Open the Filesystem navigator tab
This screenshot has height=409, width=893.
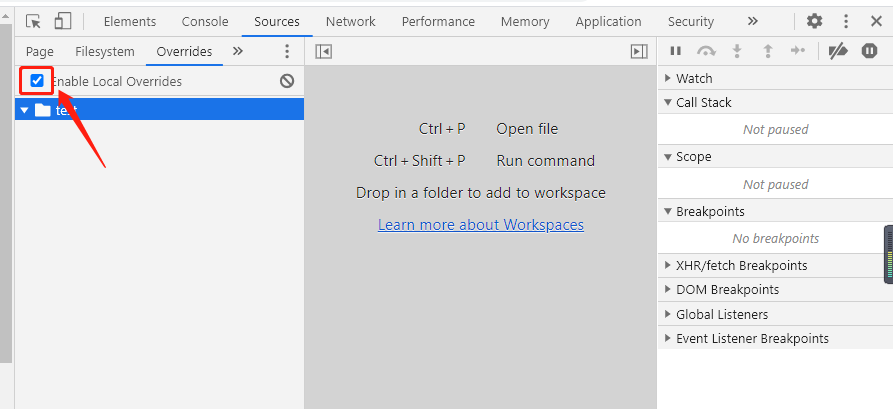pos(105,52)
